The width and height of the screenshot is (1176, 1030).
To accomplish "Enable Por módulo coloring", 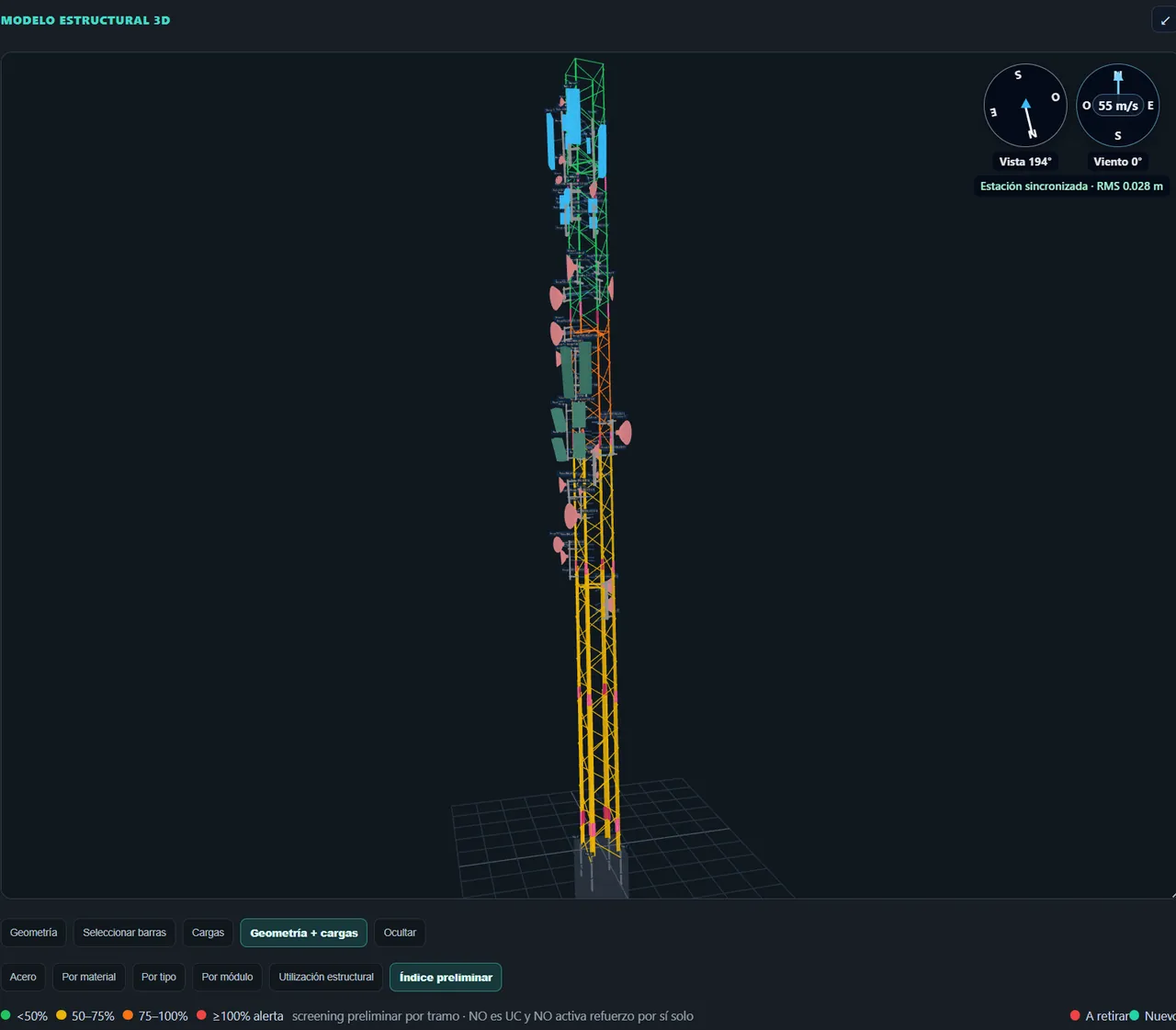I will coord(227,977).
